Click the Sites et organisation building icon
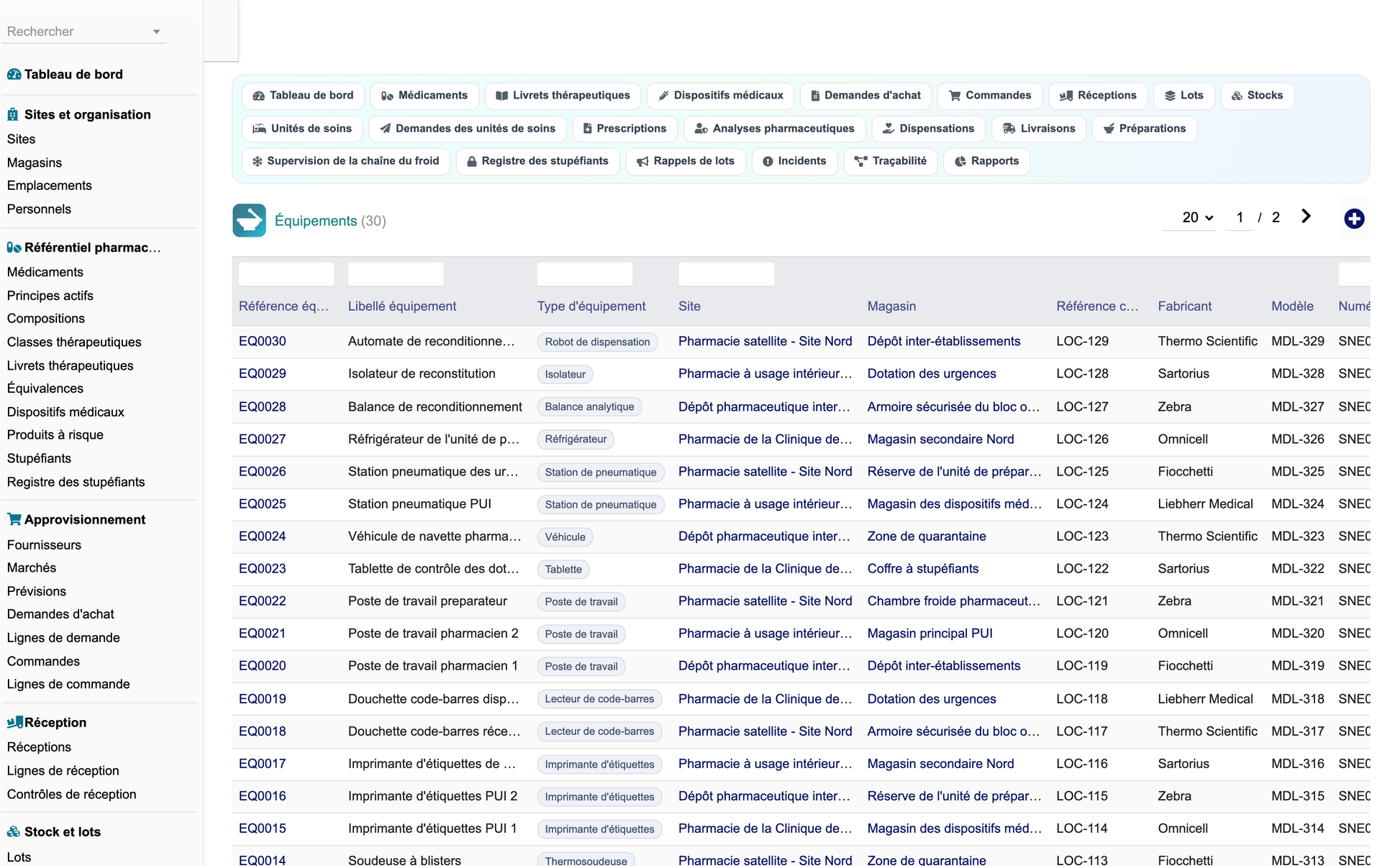 (13, 114)
